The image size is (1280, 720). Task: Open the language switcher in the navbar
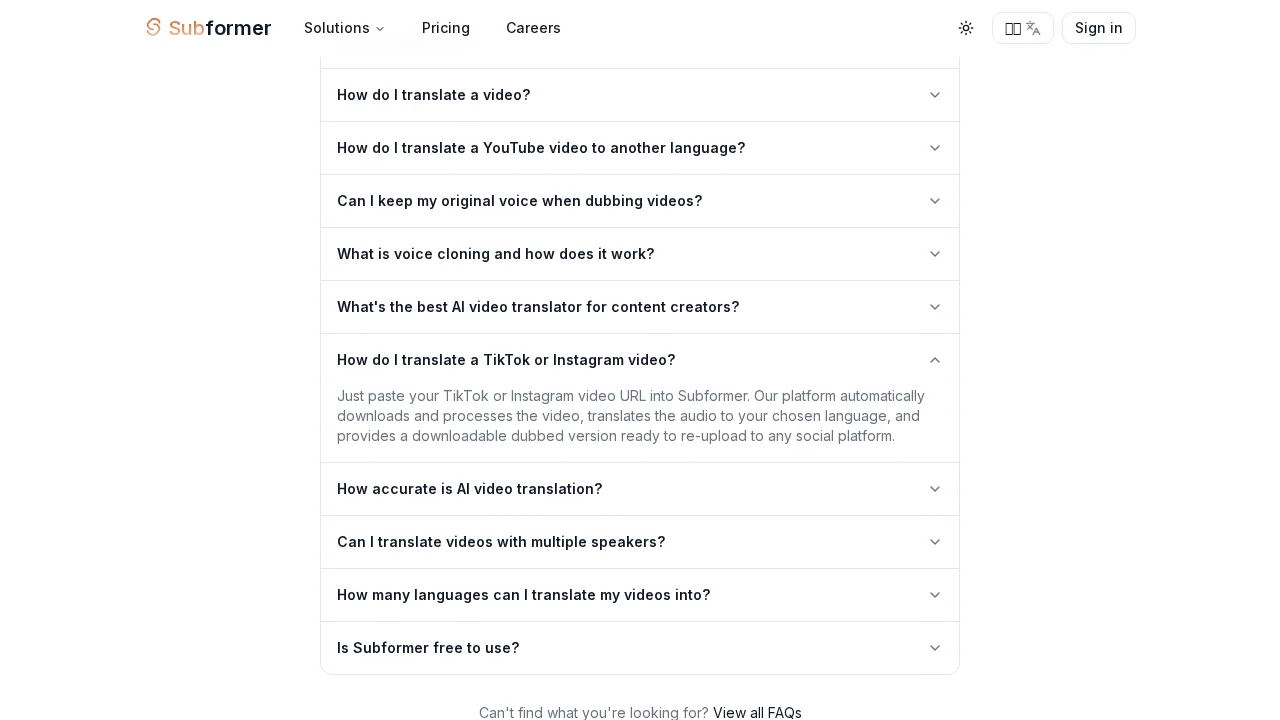click(1022, 28)
